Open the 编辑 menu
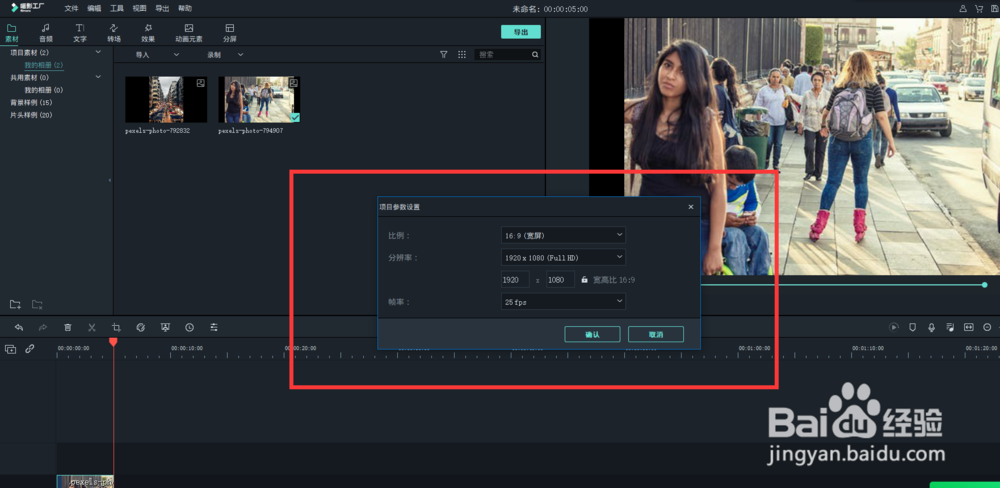The height and width of the screenshot is (488, 1000). point(94,9)
